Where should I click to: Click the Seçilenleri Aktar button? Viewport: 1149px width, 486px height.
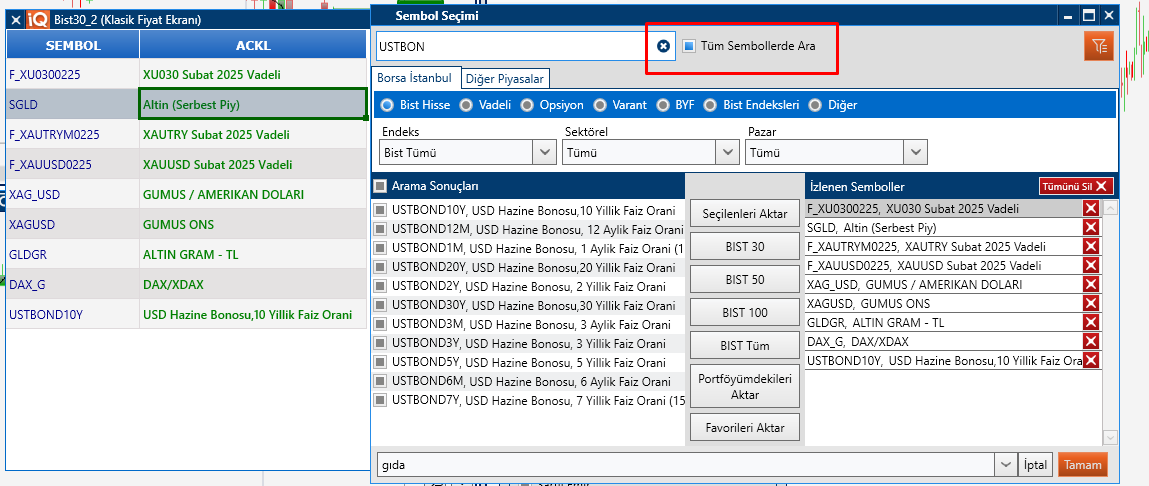(744, 214)
